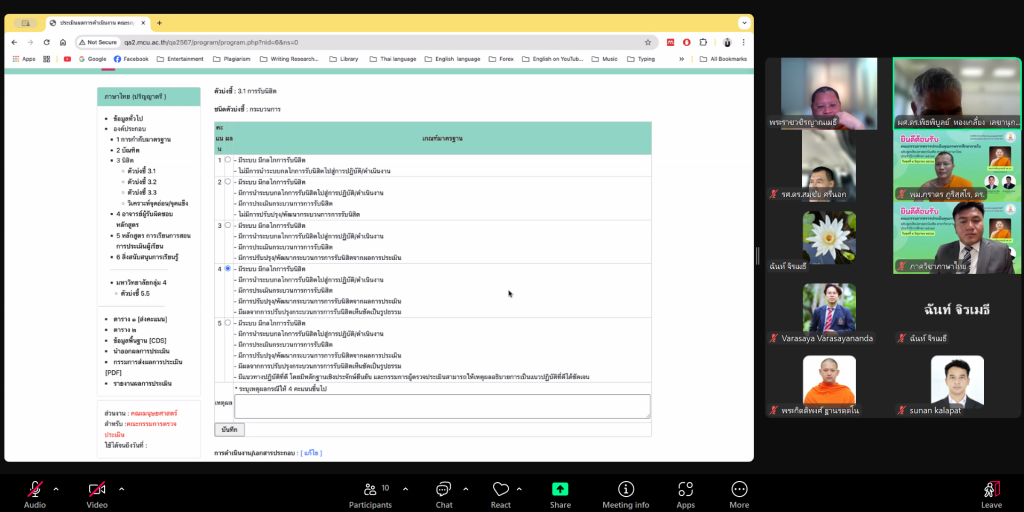Open the React emoji picker
The image size is (1024, 512).
coord(501,494)
